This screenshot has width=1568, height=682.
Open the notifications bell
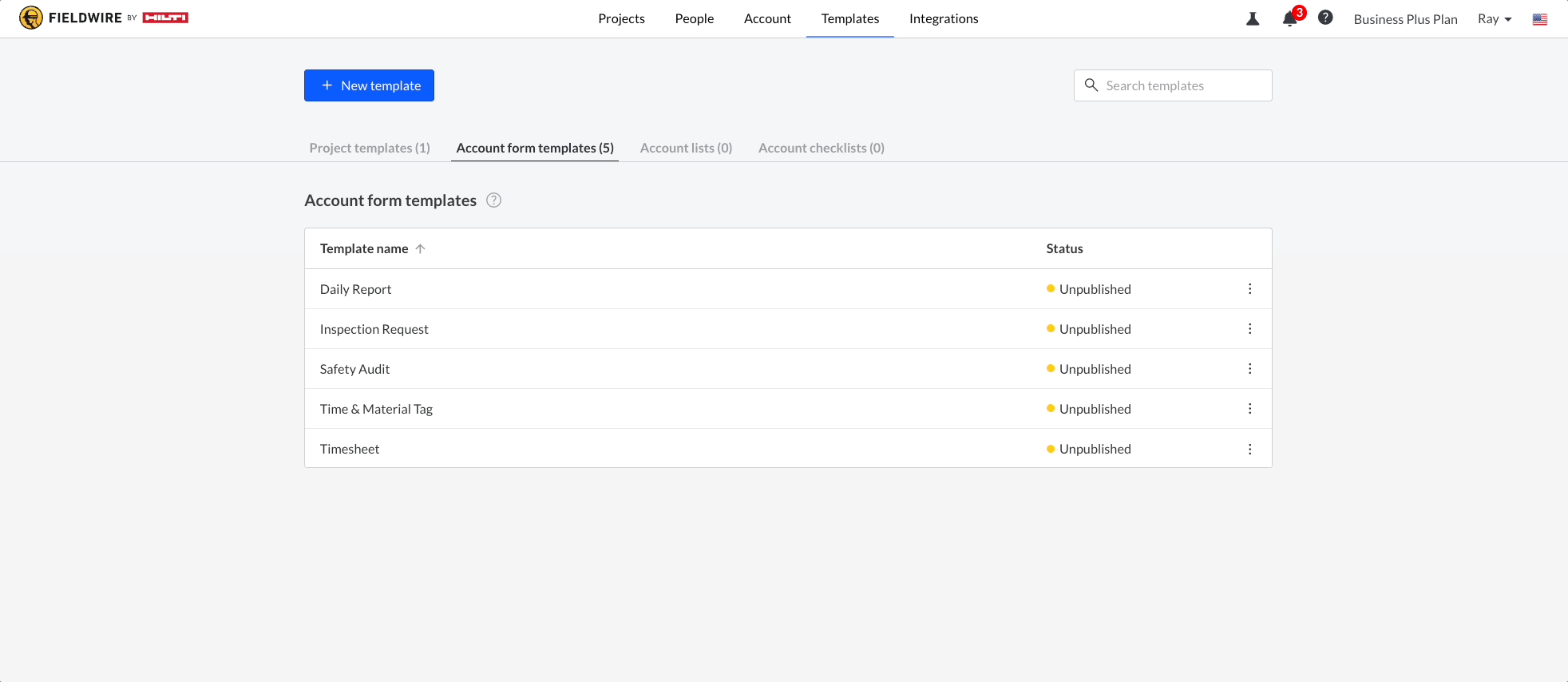coord(1289,18)
